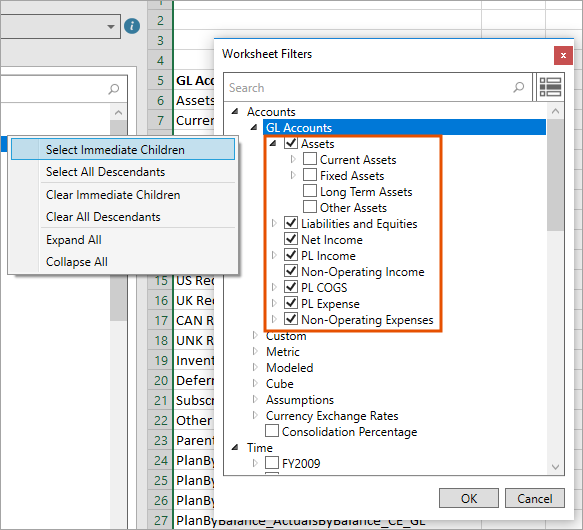583x530 pixels.
Task: Click the filter tree vertical scrollbar thumb
Action: point(555,175)
